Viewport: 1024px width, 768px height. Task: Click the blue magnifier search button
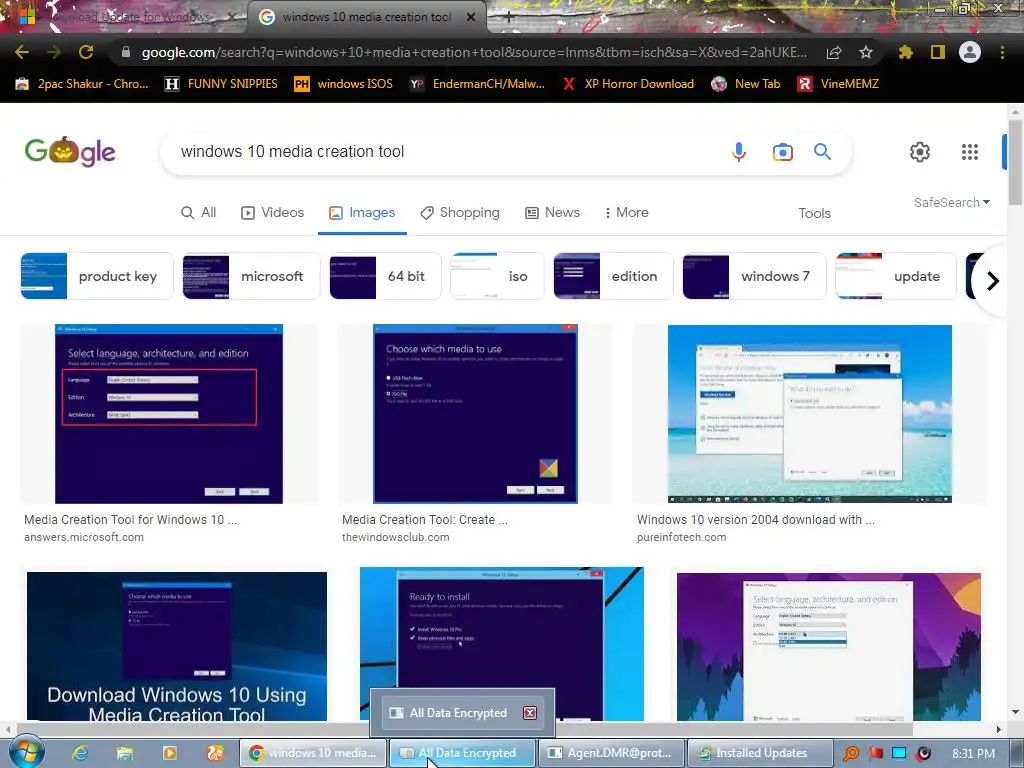point(822,152)
